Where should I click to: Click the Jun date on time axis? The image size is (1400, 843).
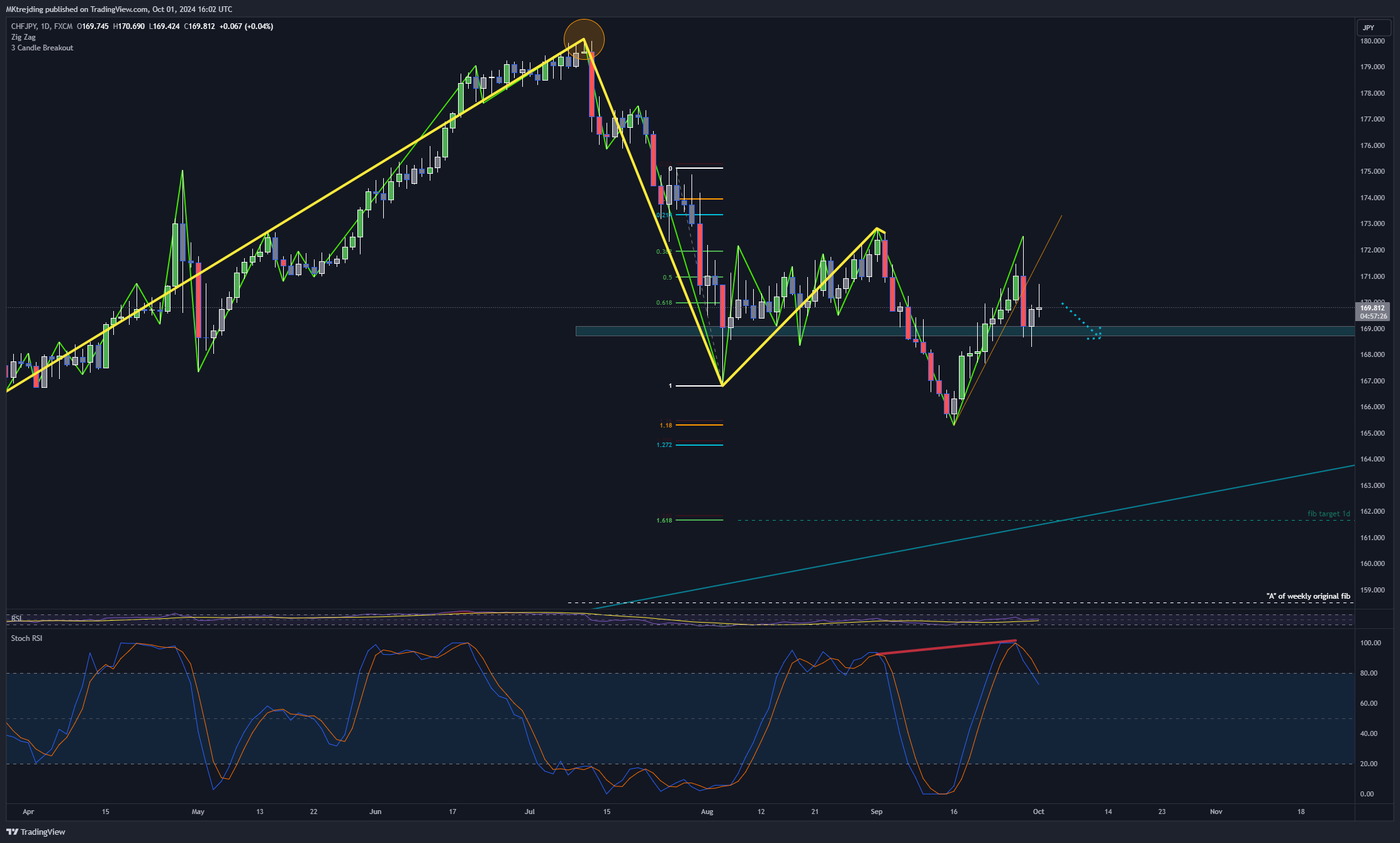click(376, 812)
